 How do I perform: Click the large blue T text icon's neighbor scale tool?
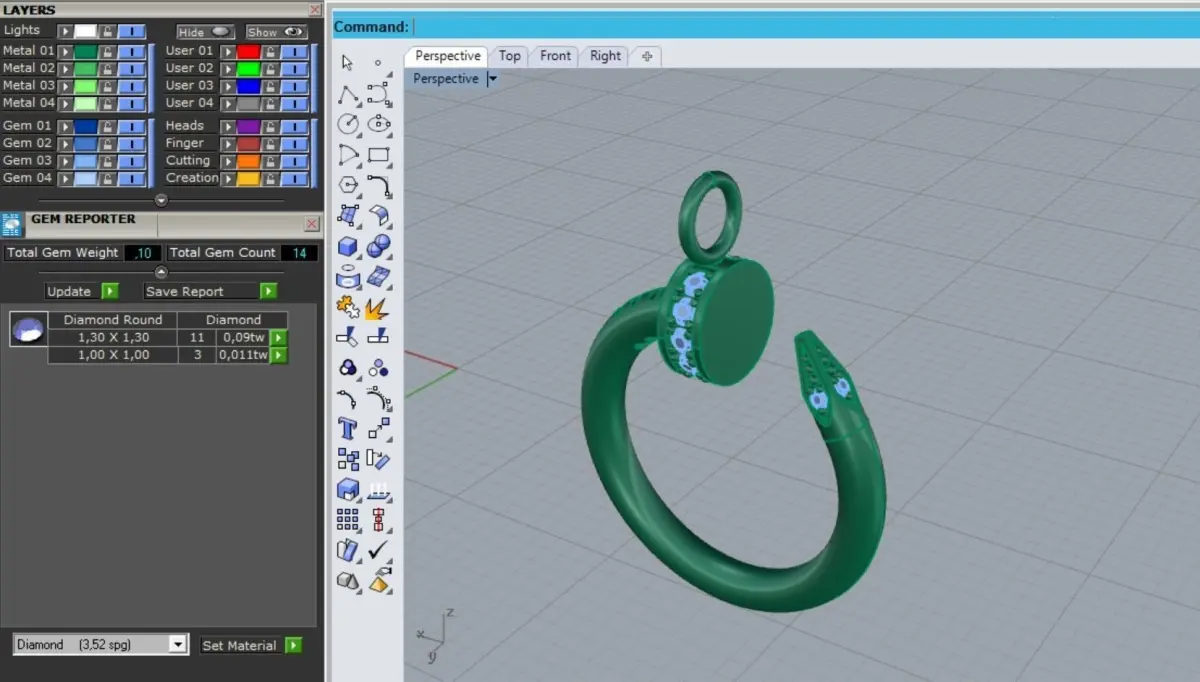pyautogui.click(x=378, y=429)
